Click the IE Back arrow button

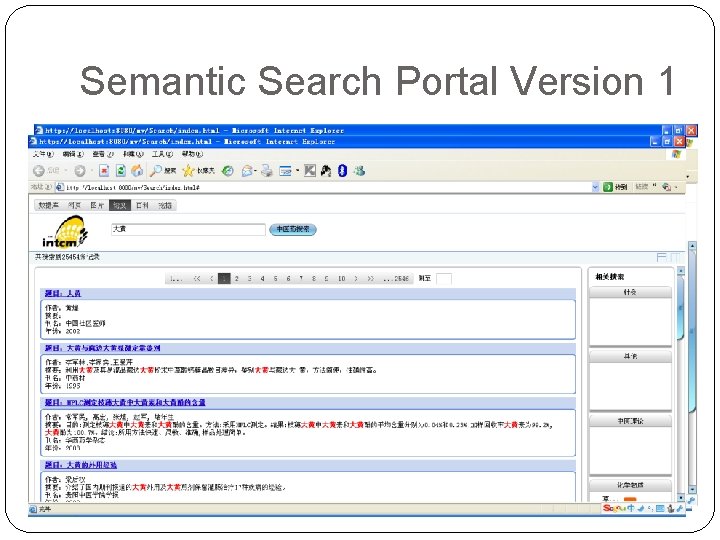click(x=39, y=171)
